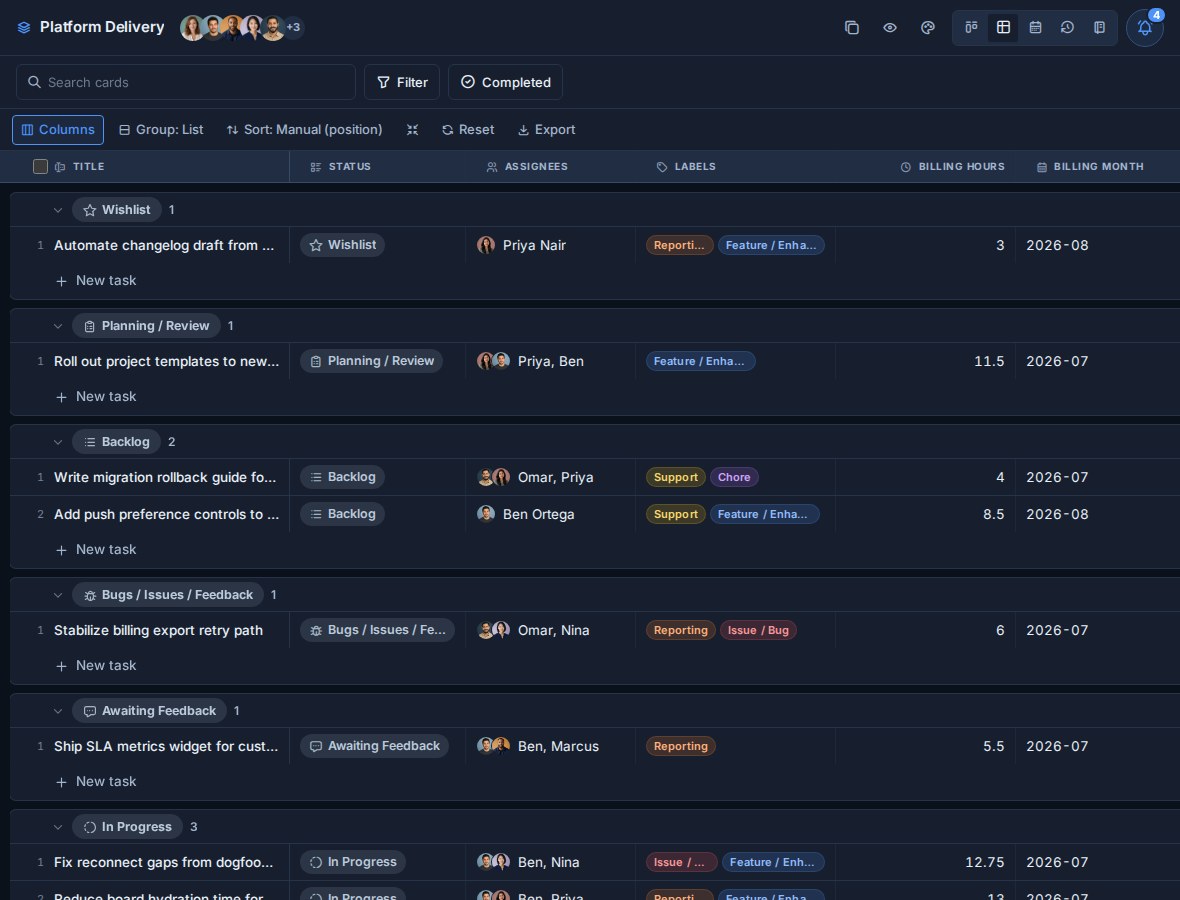
Task: Toggle the eye watch icon
Action: click(890, 28)
